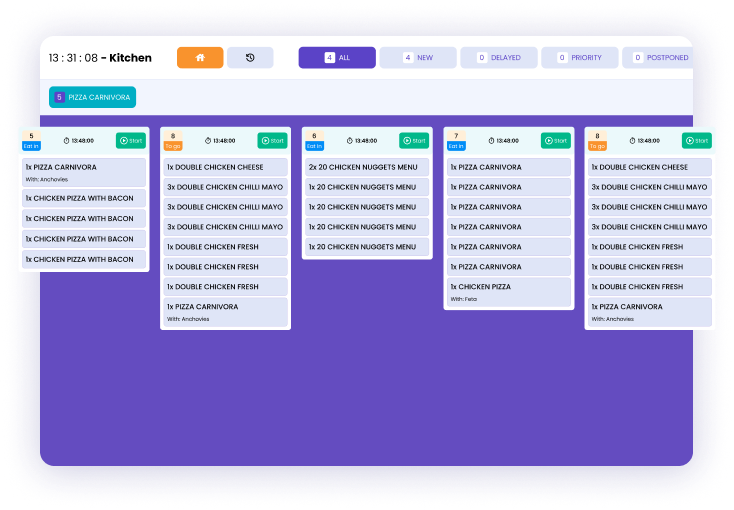Click the PIZZA CARNIVORA summary chip

[92, 97]
